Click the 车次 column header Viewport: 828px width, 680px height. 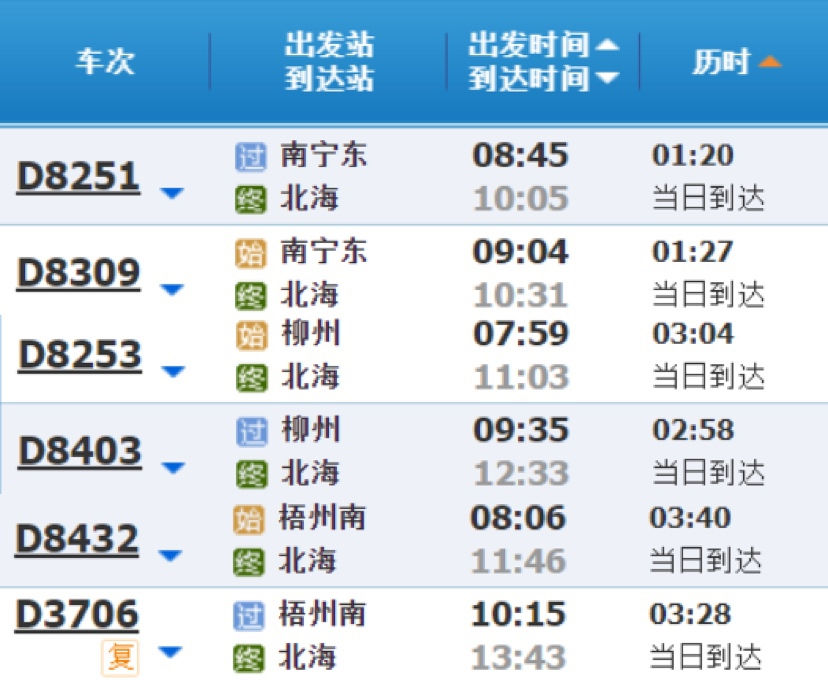pyautogui.click(x=105, y=62)
